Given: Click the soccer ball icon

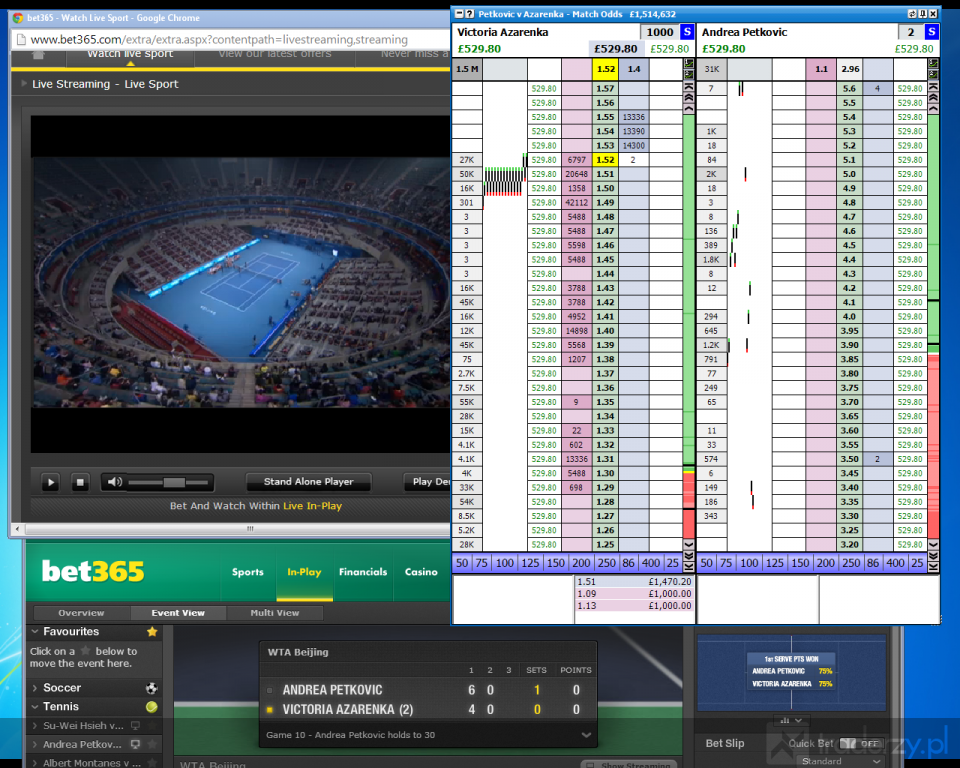Looking at the screenshot, I should point(151,688).
